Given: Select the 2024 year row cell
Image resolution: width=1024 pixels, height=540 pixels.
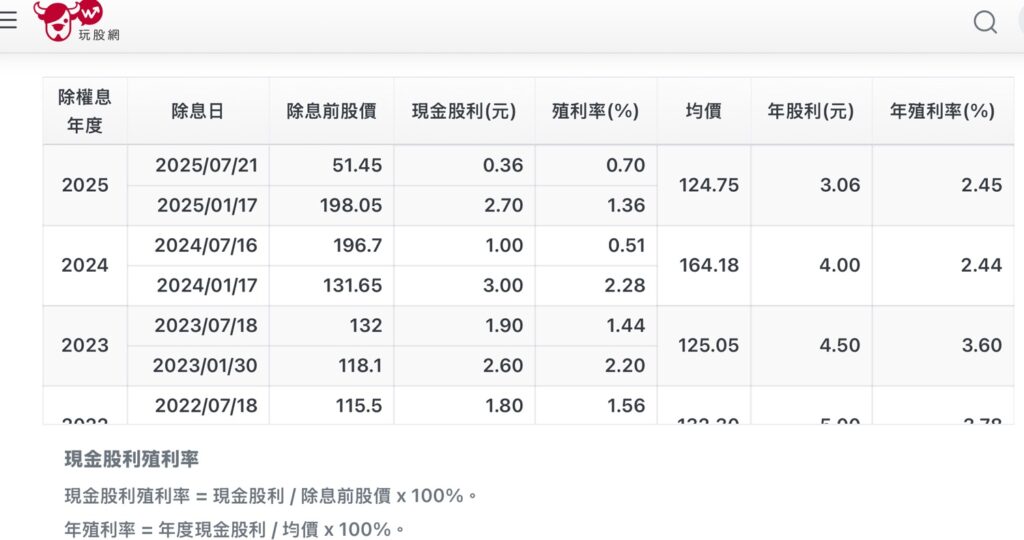Looking at the screenshot, I should 85,265.
